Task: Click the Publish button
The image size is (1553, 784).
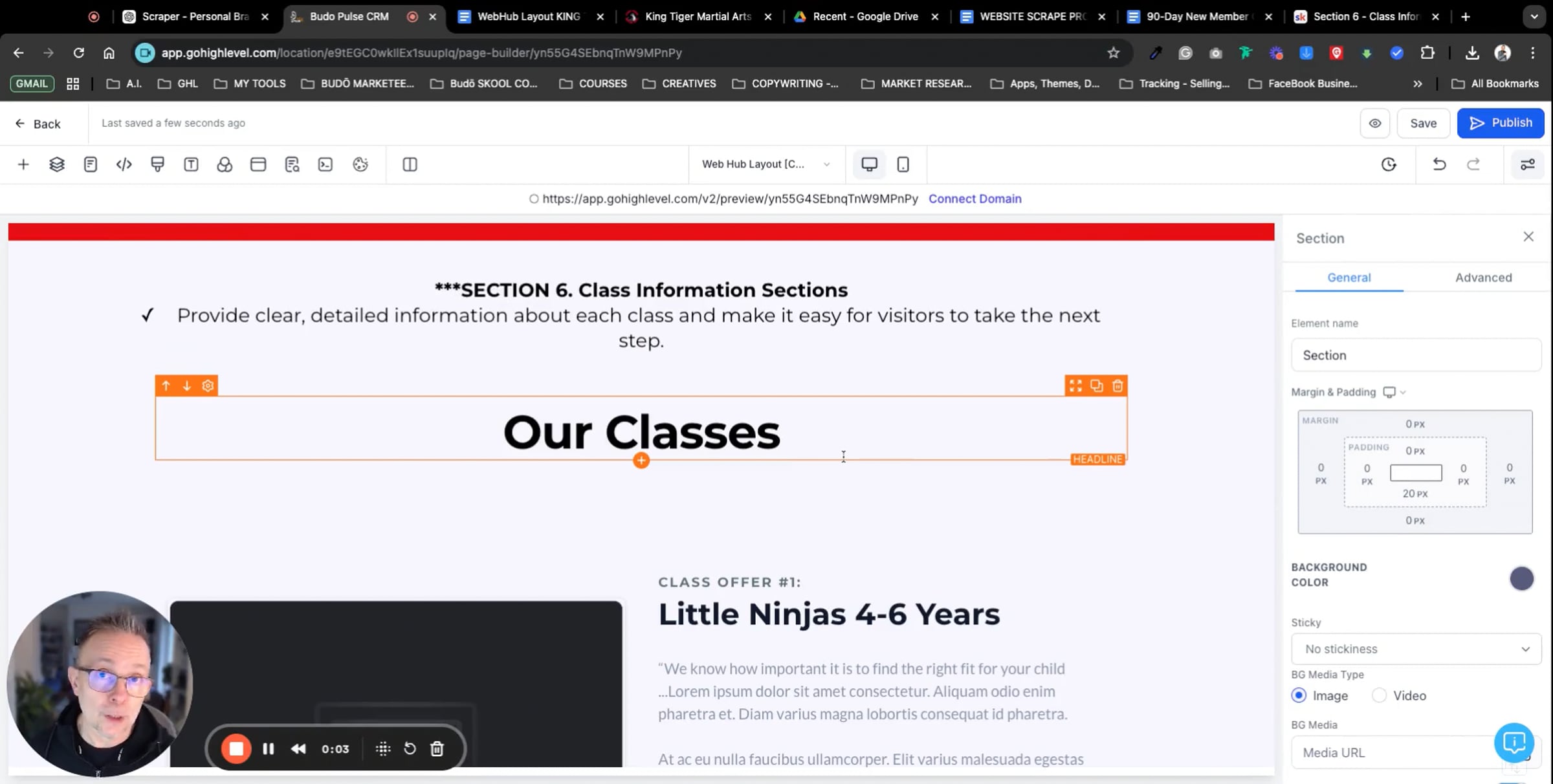Action: [x=1500, y=123]
